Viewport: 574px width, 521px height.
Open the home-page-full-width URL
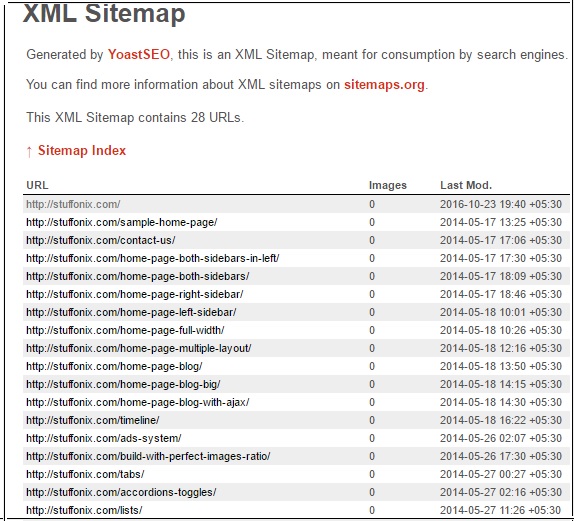(125, 330)
